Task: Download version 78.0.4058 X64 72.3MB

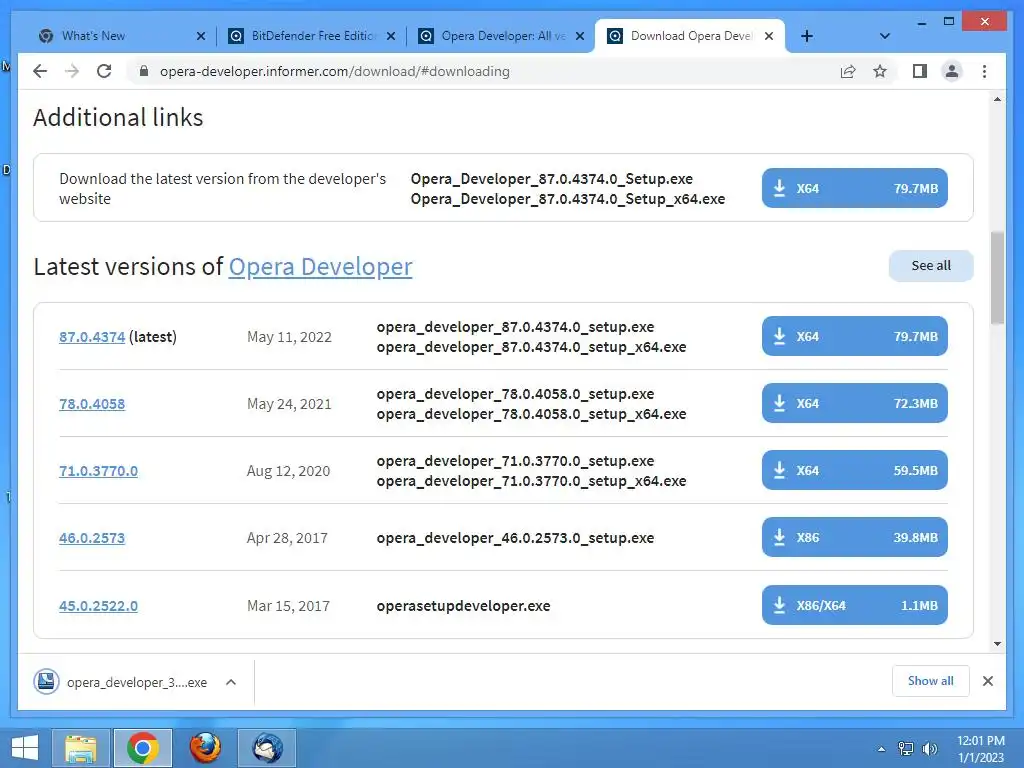Action: (x=854, y=403)
